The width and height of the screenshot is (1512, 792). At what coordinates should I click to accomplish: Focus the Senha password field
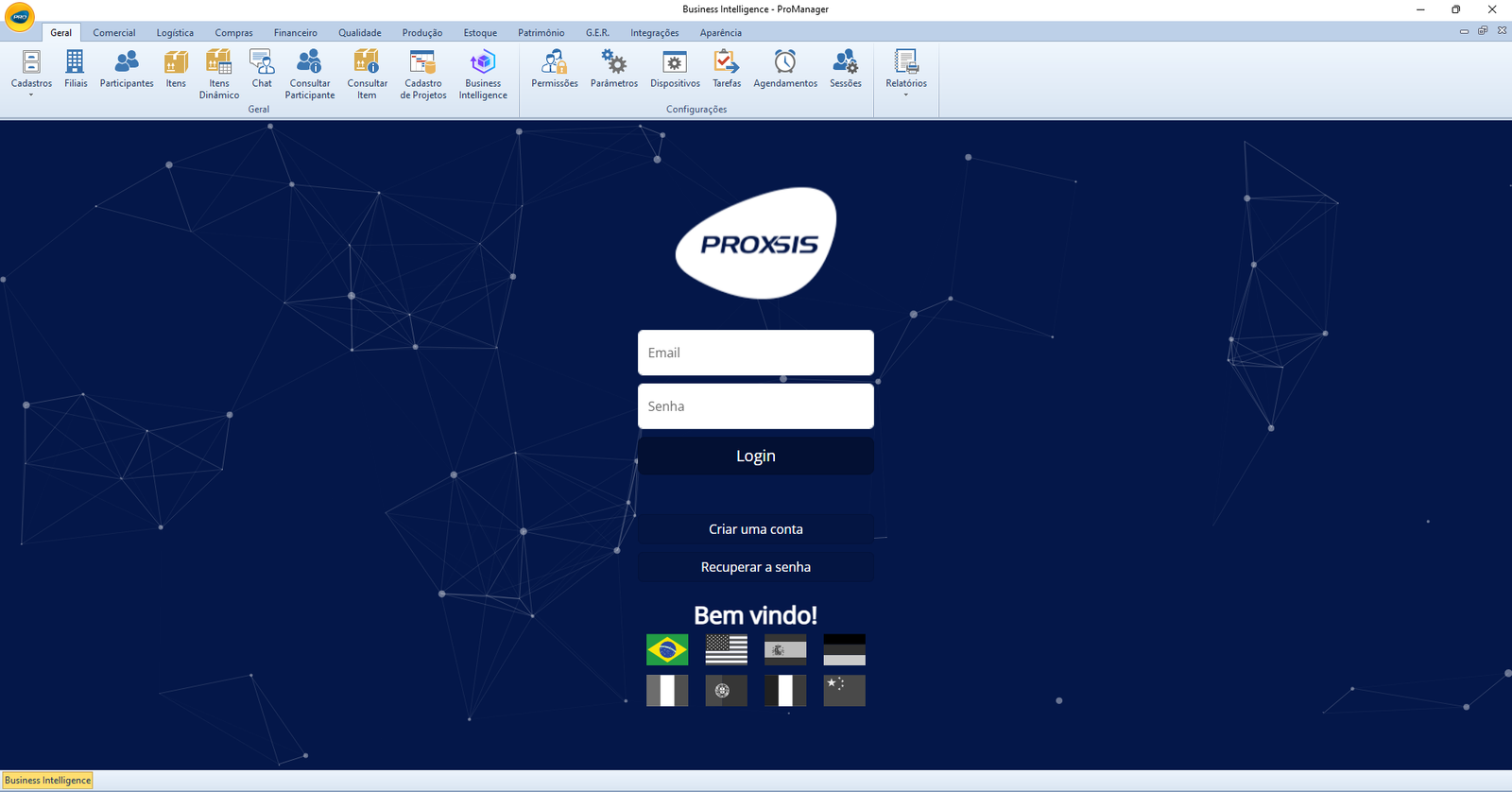756,406
